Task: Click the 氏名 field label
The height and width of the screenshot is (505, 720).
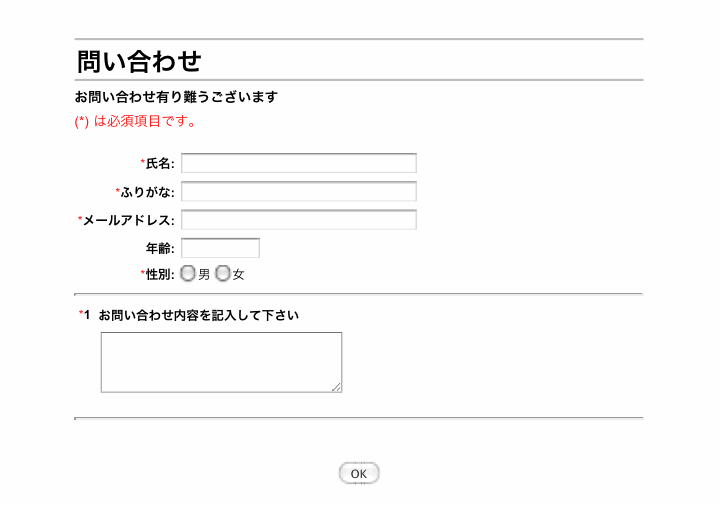Action: click(x=160, y=163)
